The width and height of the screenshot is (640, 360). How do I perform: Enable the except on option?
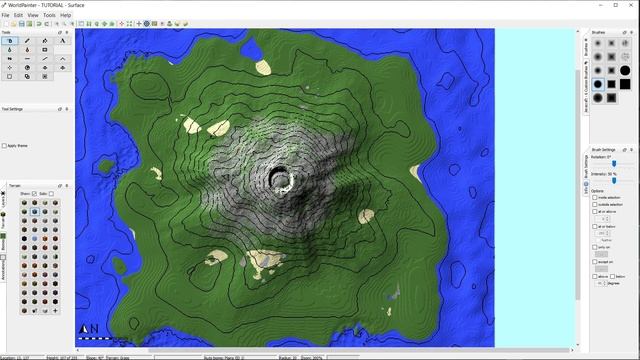click(x=595, y=262)
